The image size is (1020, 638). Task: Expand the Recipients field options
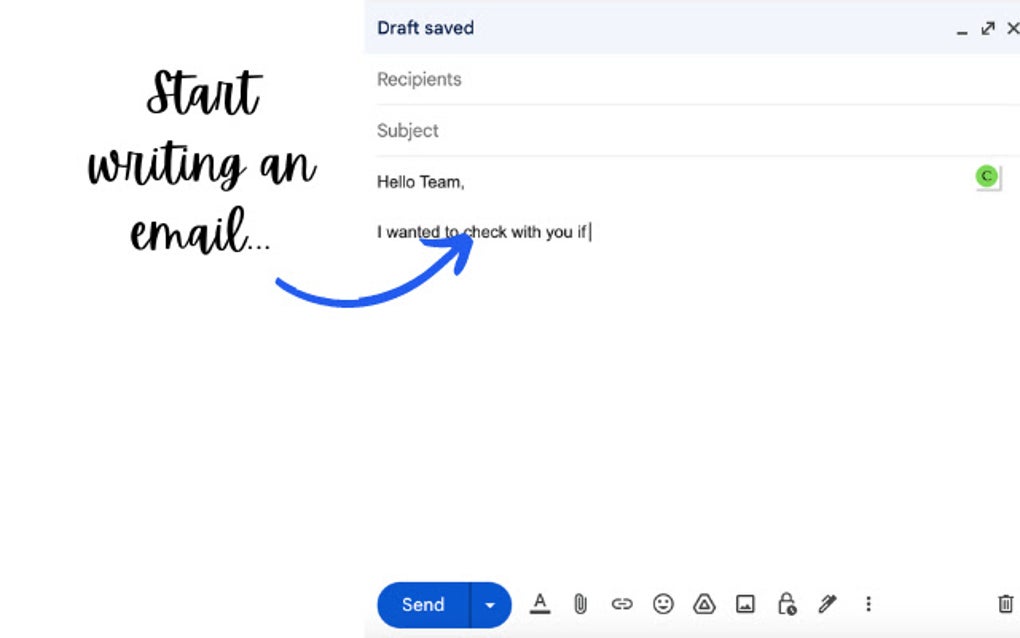pos(419,79)
